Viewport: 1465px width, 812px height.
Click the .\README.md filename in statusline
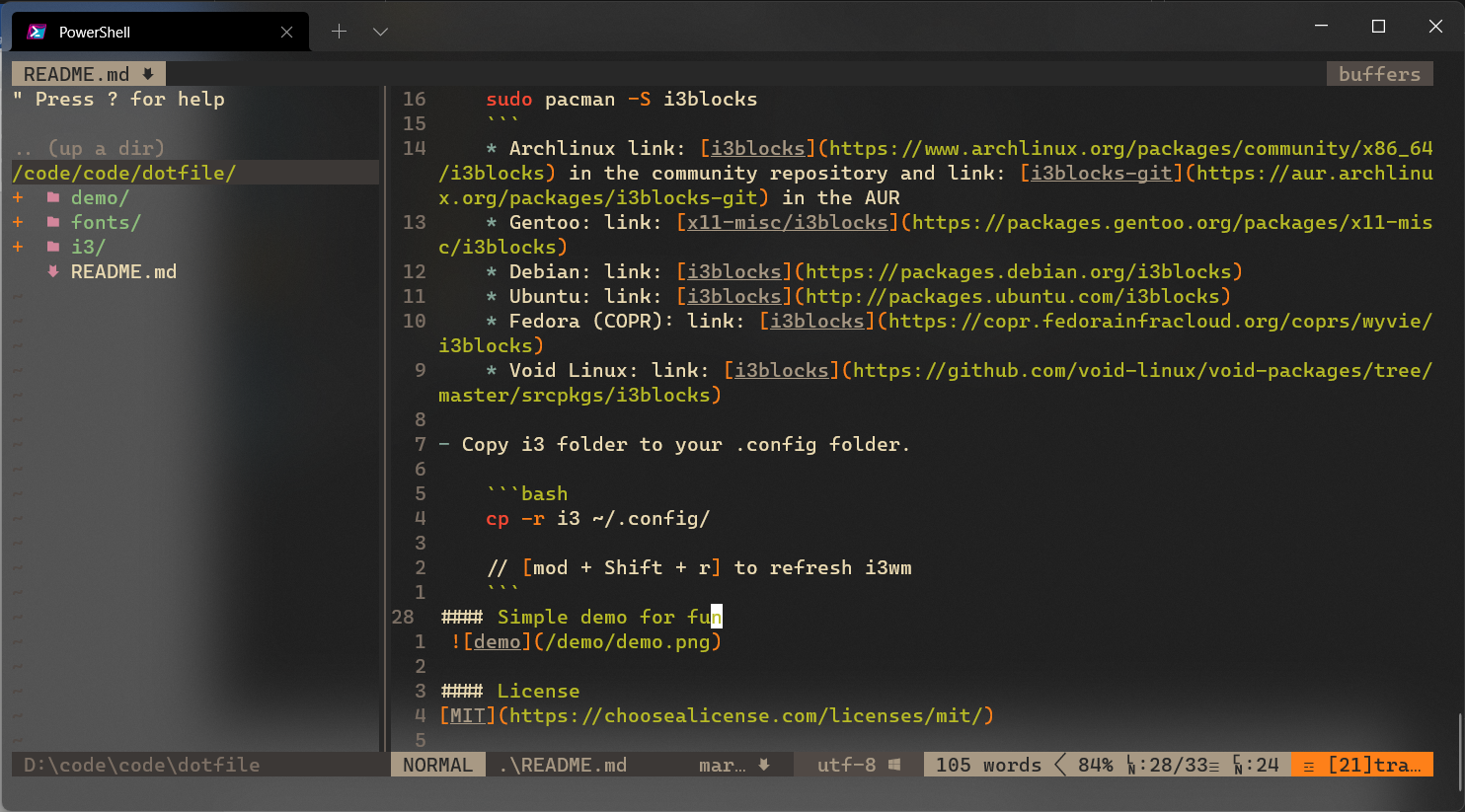coord(562,765)
